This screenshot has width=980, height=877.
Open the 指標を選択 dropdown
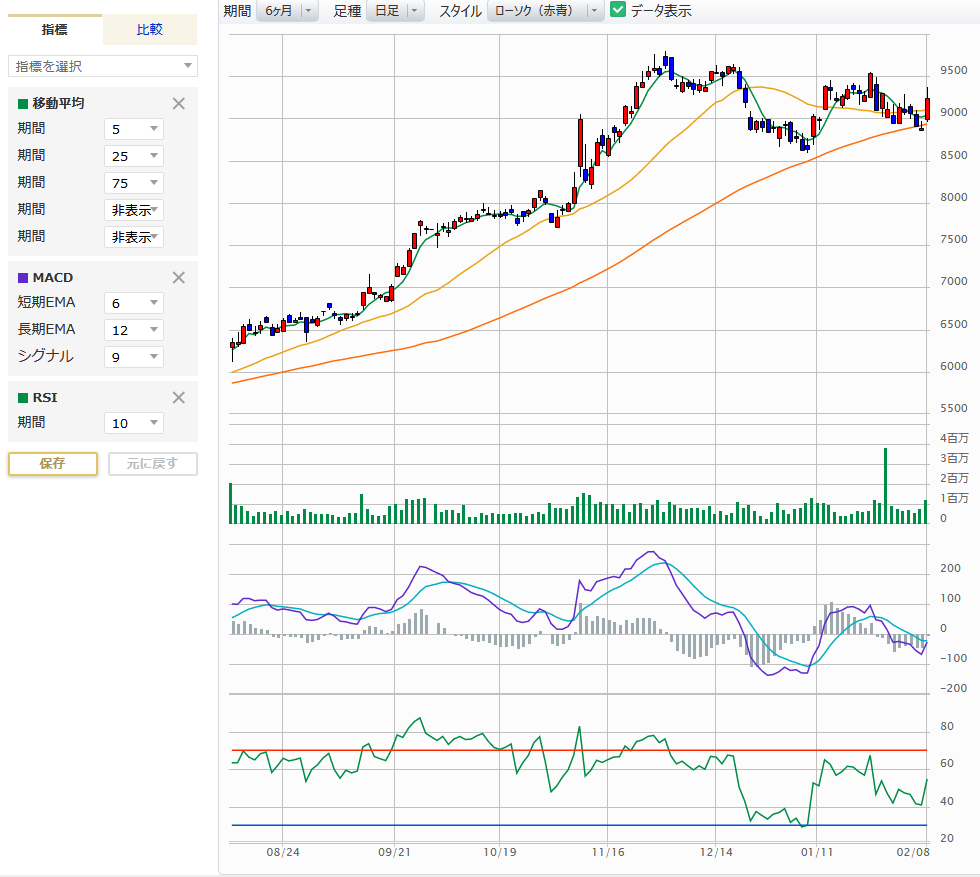click(x=103, y=66)
